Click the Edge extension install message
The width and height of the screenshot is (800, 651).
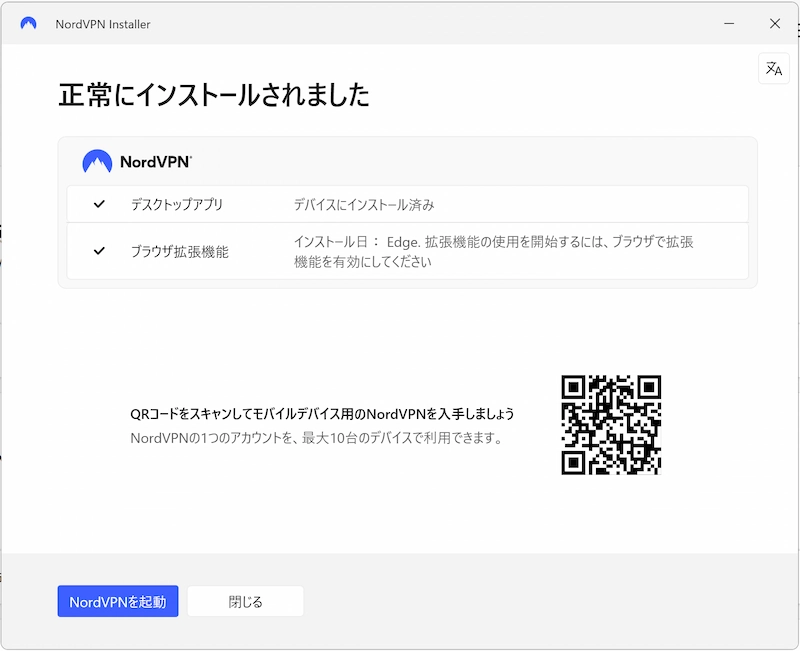493,252
